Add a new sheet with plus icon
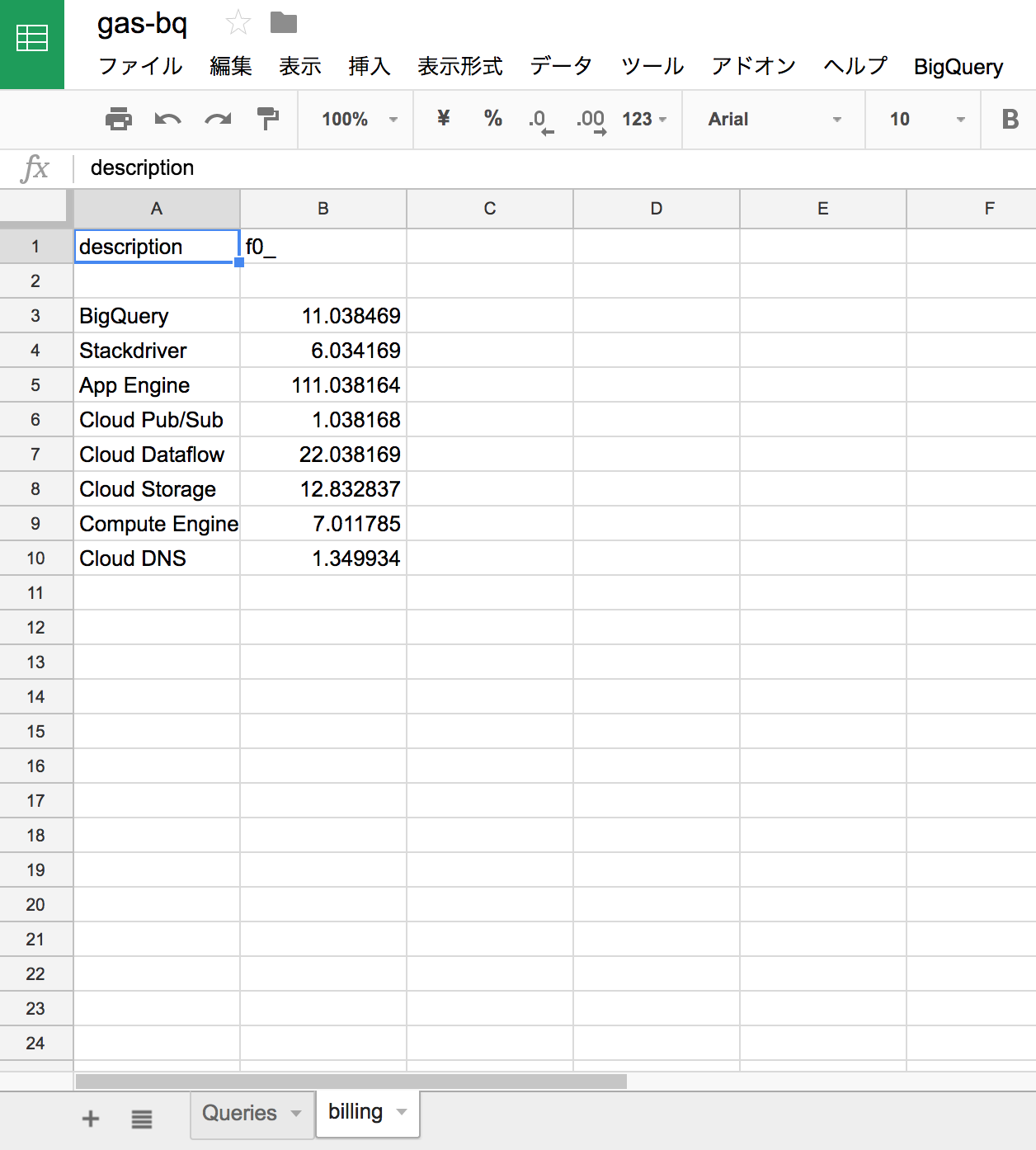 coord(91,1119)
